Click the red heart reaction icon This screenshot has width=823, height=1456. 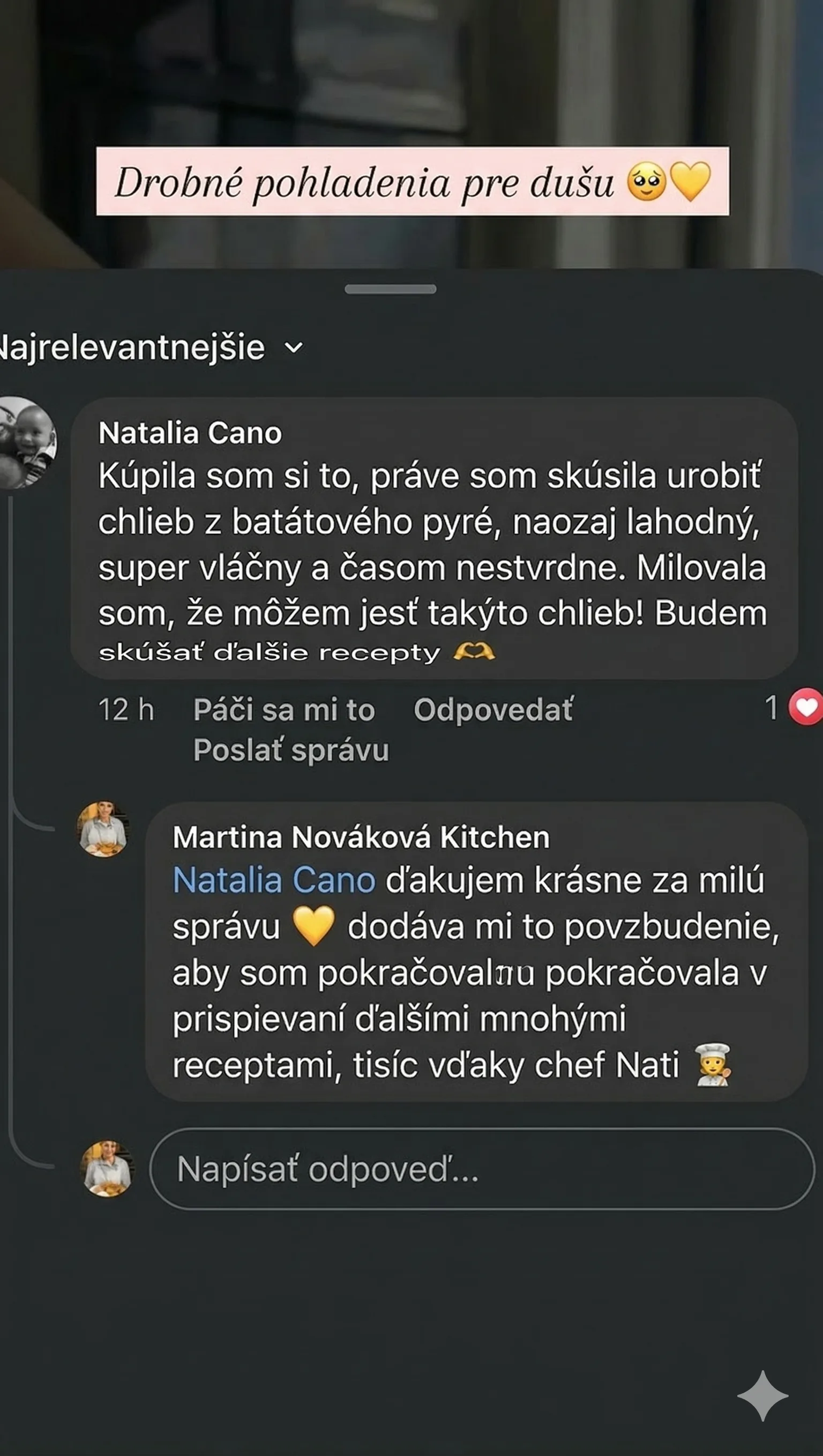[x=806, y=707]
